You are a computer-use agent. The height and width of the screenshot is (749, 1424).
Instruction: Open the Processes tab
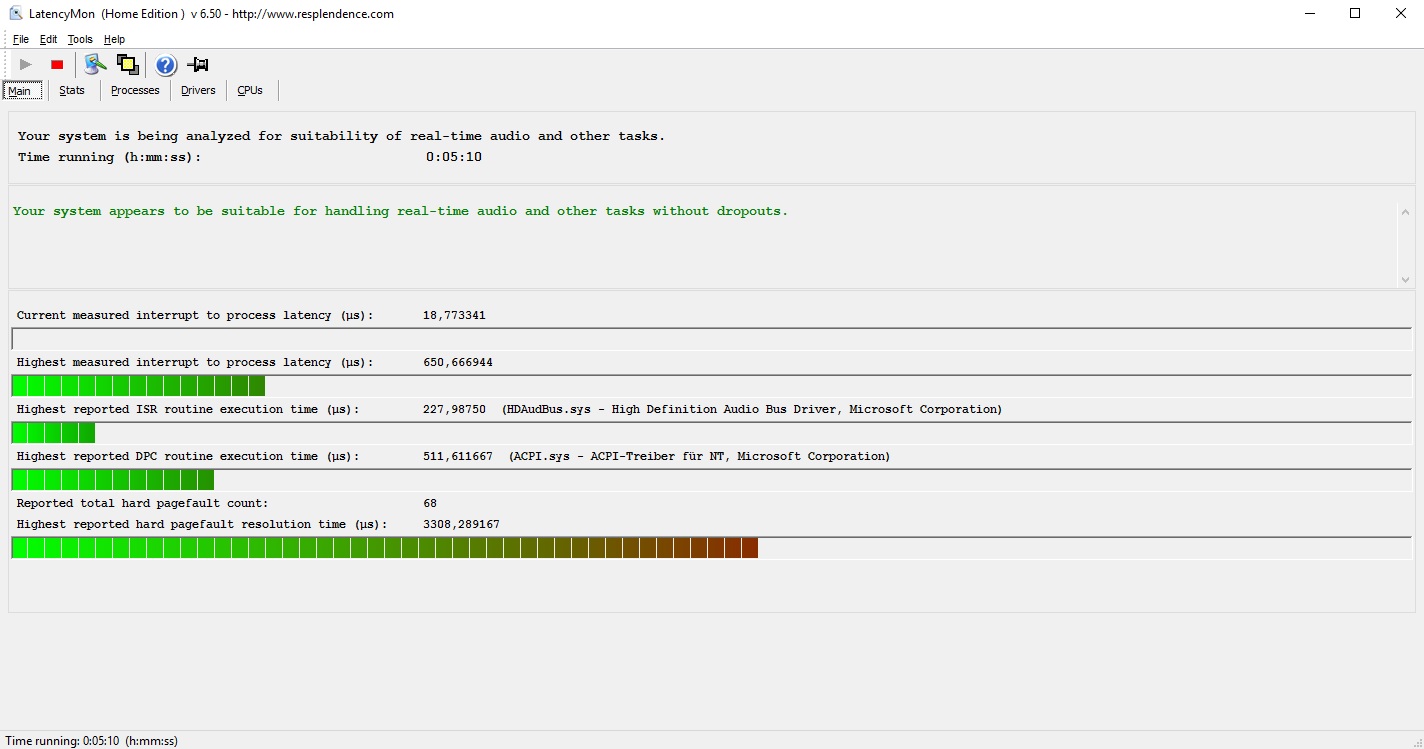pos(135,90)
